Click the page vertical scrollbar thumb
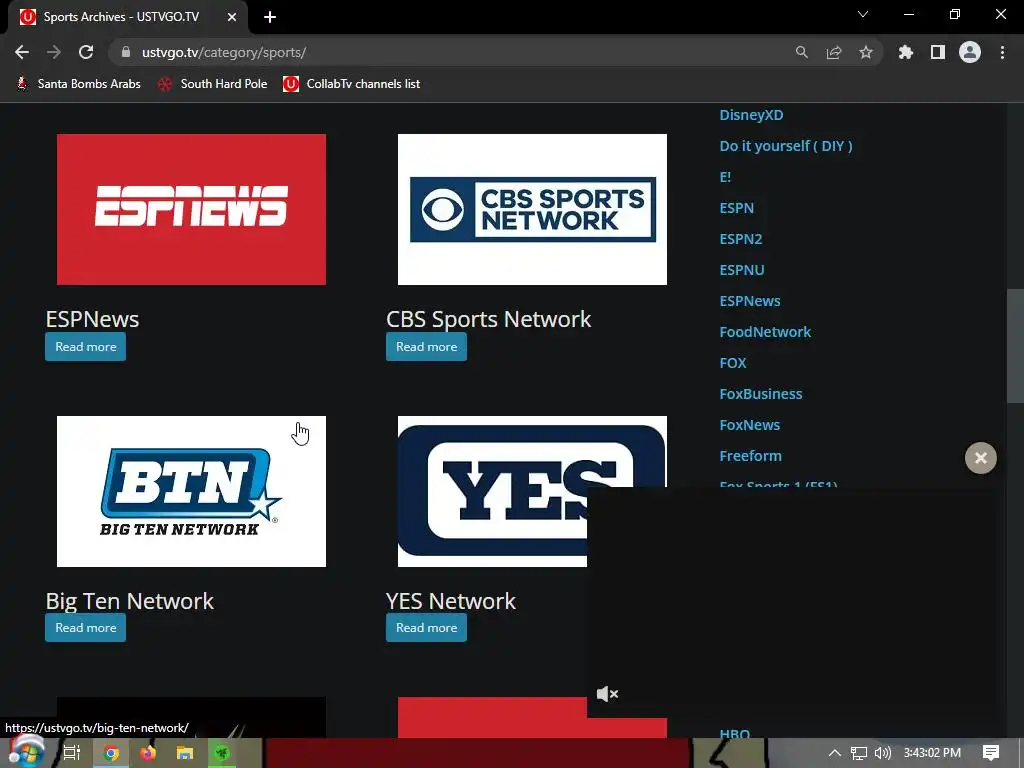 point(1015,346)
